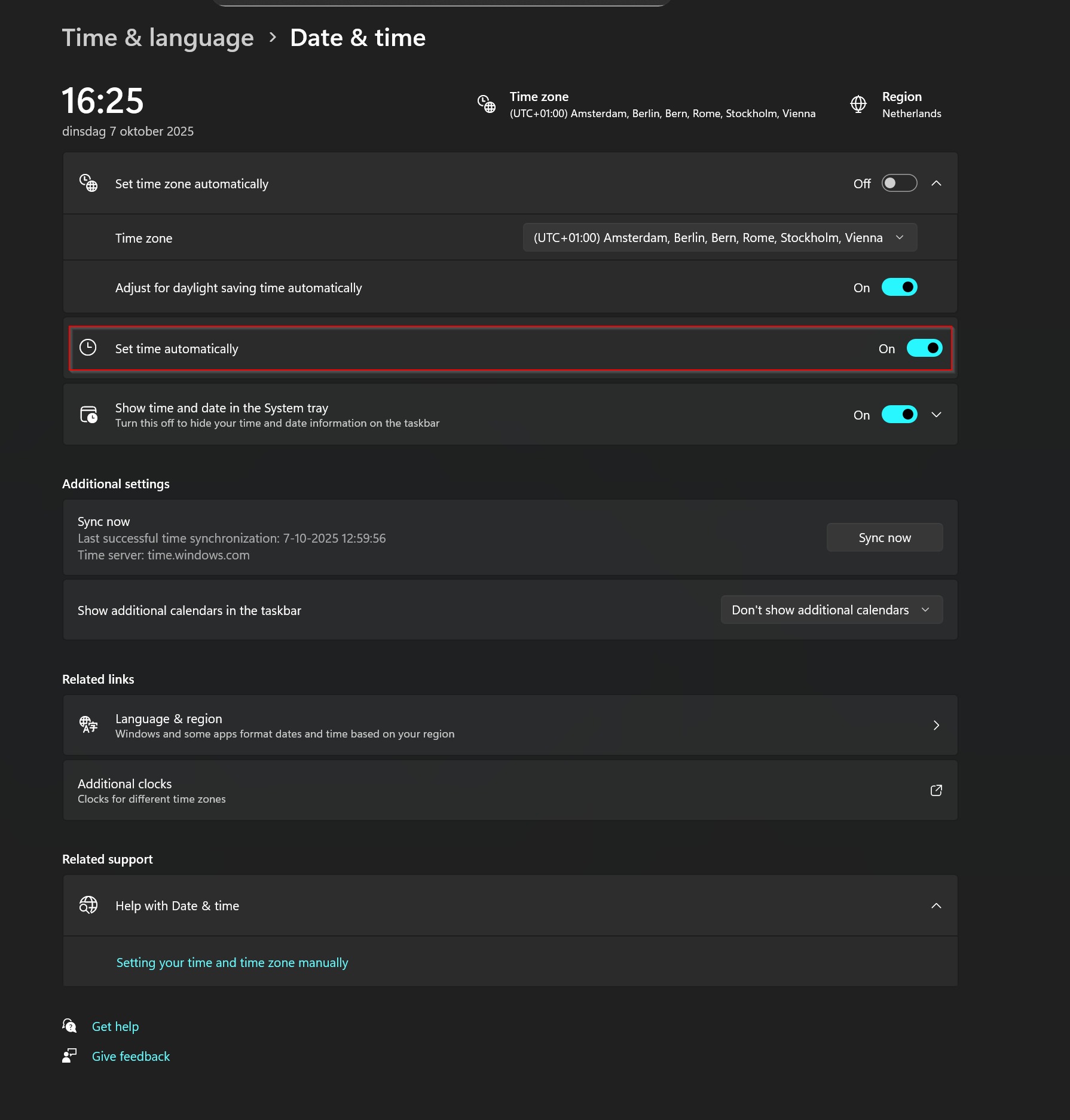This screenshot has height=1120, width=1070.
Task: Expand the System tray time options chevron
Action: coord(936,415)
